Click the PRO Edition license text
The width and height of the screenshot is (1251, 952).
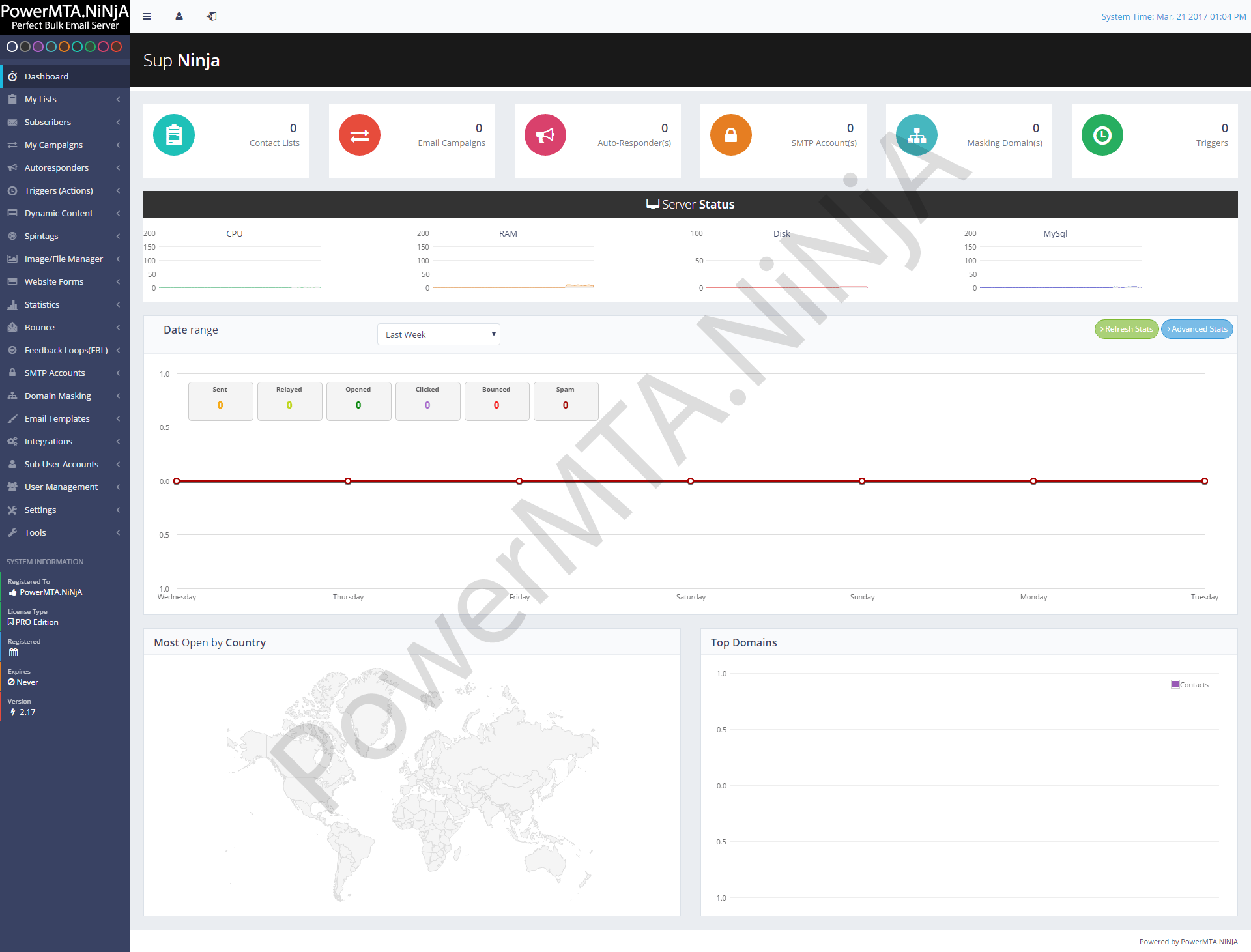[37, 622]
